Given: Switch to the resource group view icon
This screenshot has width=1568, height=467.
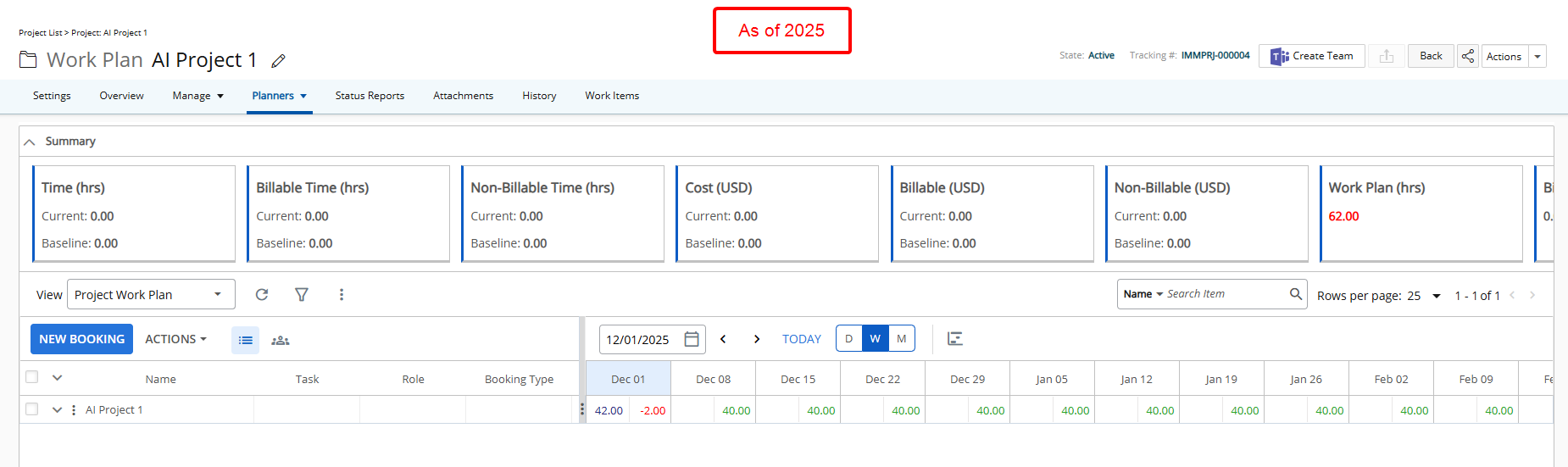Looking at the screenshot, I should (x=281, y=340).
